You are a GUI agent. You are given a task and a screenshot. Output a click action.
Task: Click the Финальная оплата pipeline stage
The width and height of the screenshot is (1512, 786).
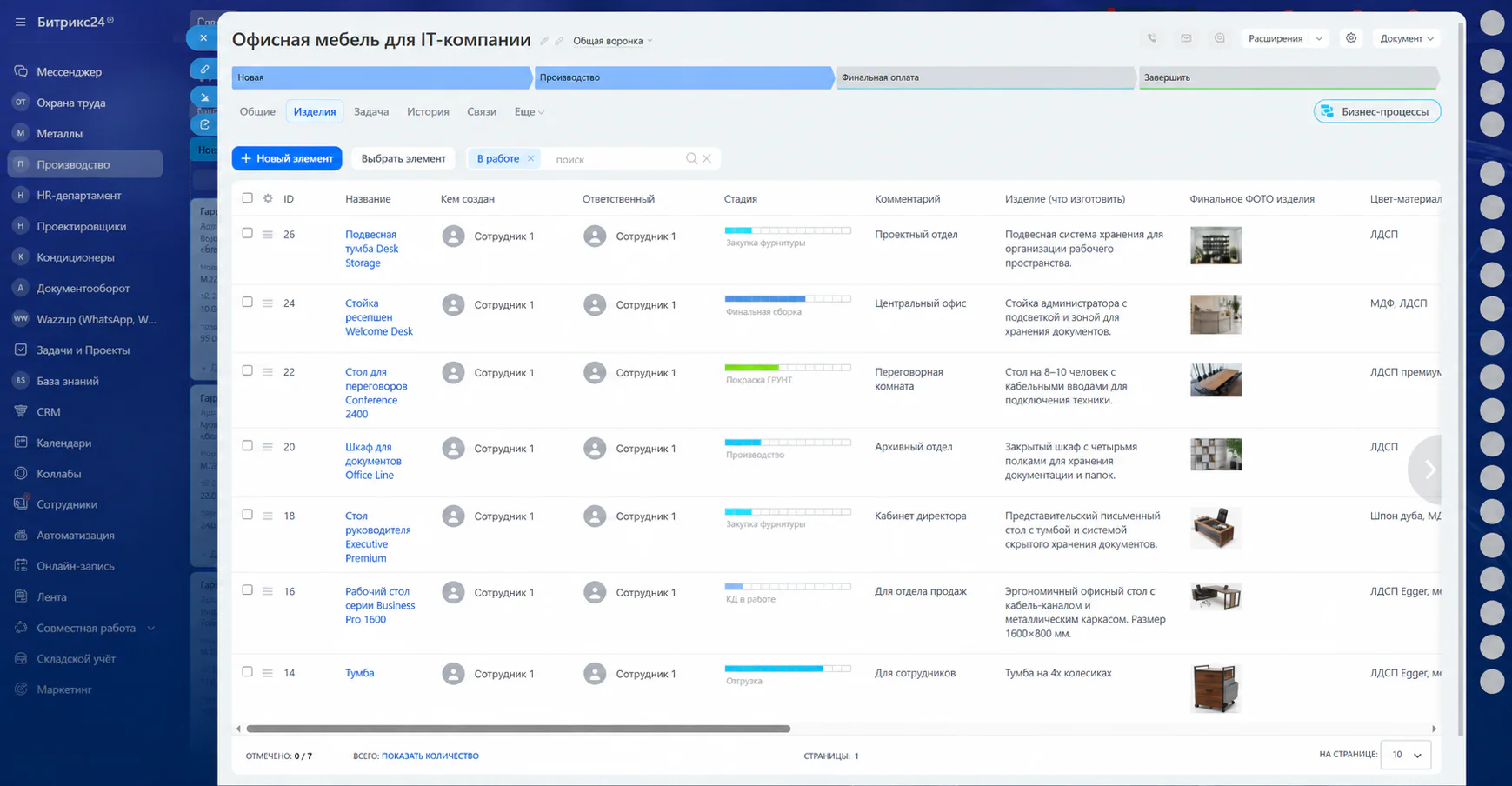(x=985, y=77)
